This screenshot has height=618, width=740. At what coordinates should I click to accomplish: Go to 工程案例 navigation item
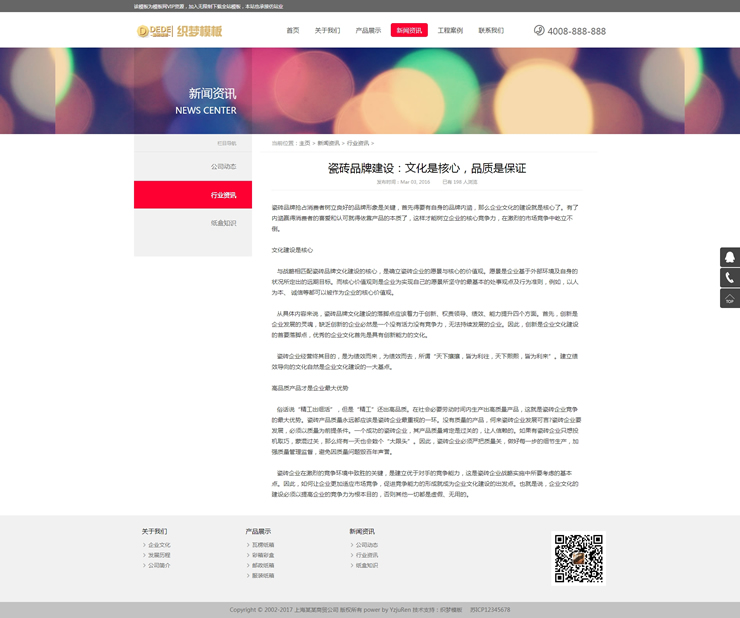click(x=450, y=30)
